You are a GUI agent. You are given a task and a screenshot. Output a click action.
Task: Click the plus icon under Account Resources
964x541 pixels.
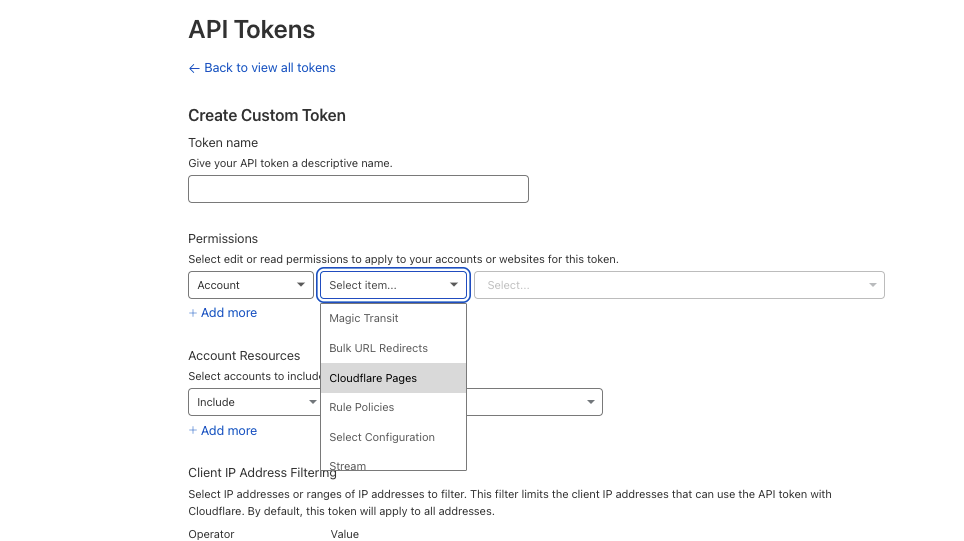[193, 431]
